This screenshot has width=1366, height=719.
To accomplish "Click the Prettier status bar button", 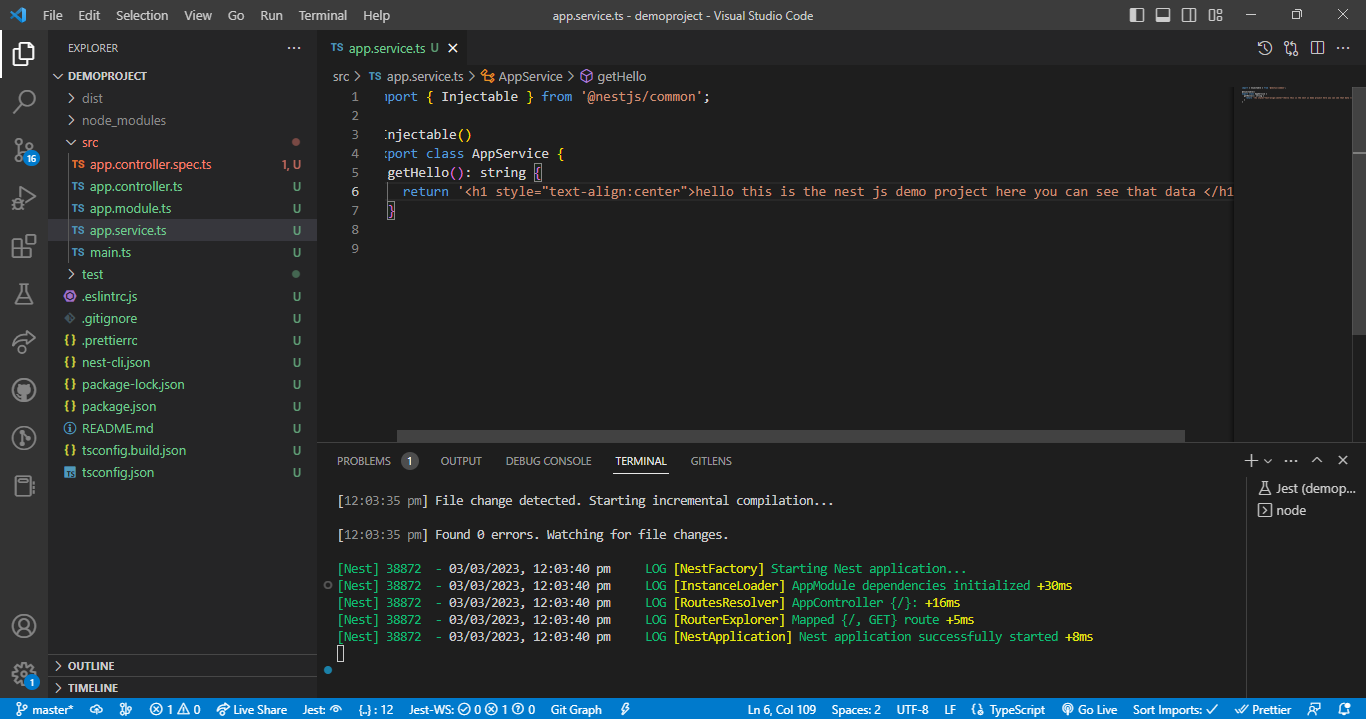I will [x=1263, y=709].
